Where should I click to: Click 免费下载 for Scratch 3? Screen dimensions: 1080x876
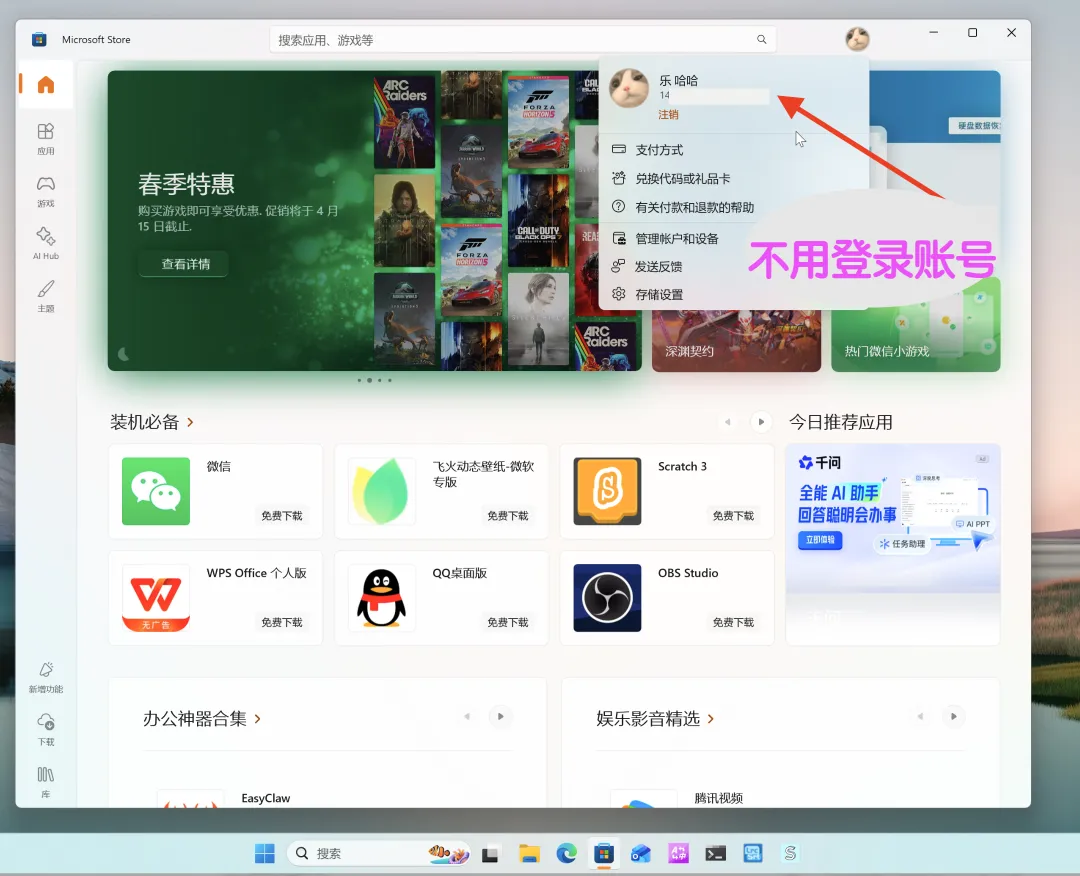point(733,515)
